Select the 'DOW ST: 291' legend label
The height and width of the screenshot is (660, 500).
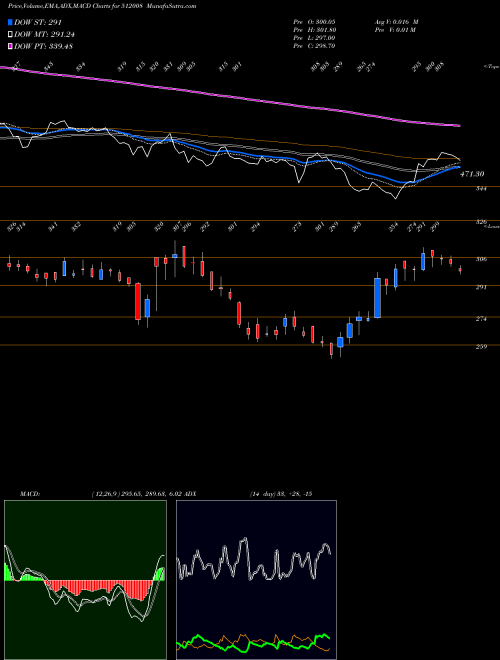(x=38, y=23)
